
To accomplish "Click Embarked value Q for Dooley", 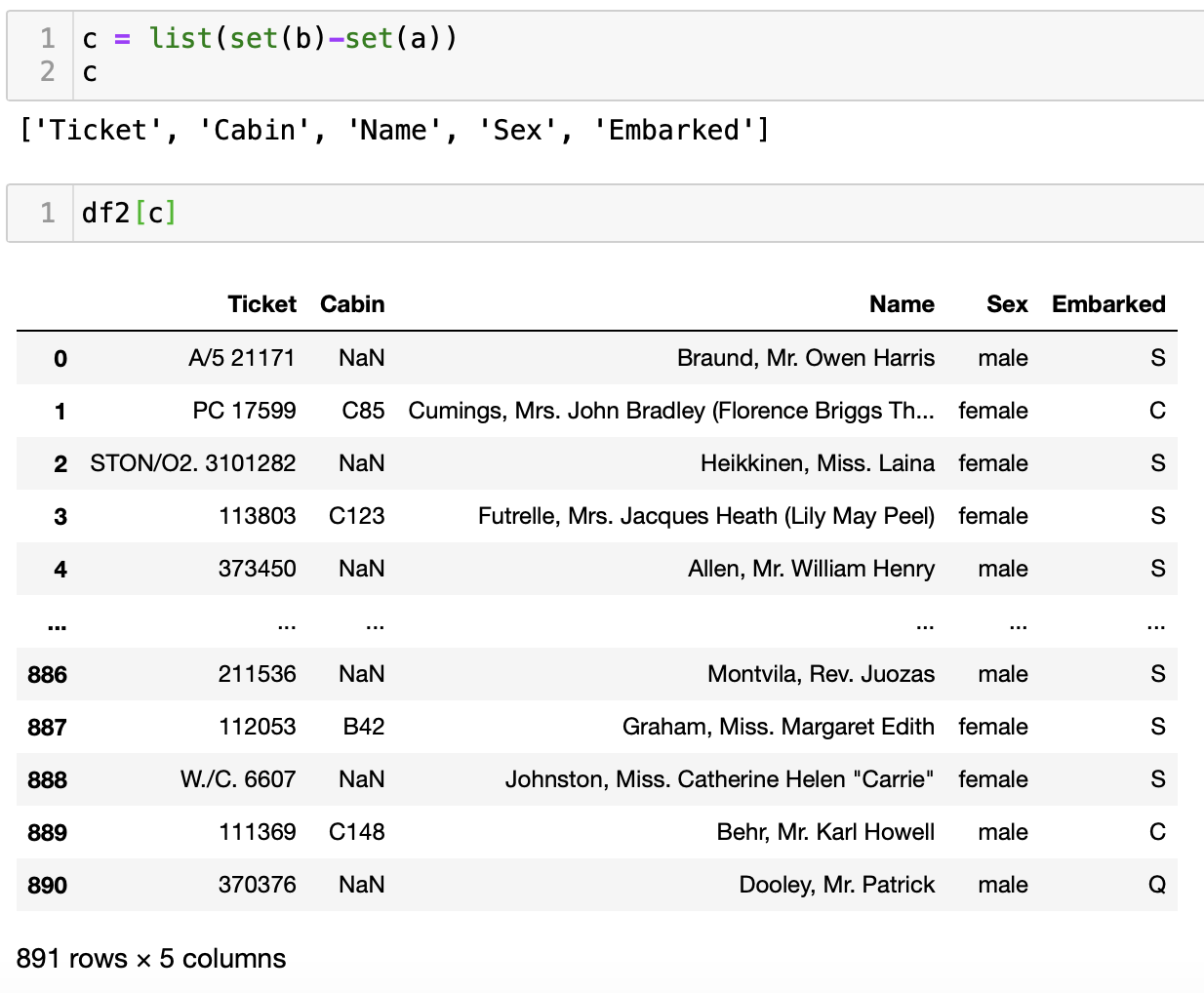I will click(x=1157, y=885).
